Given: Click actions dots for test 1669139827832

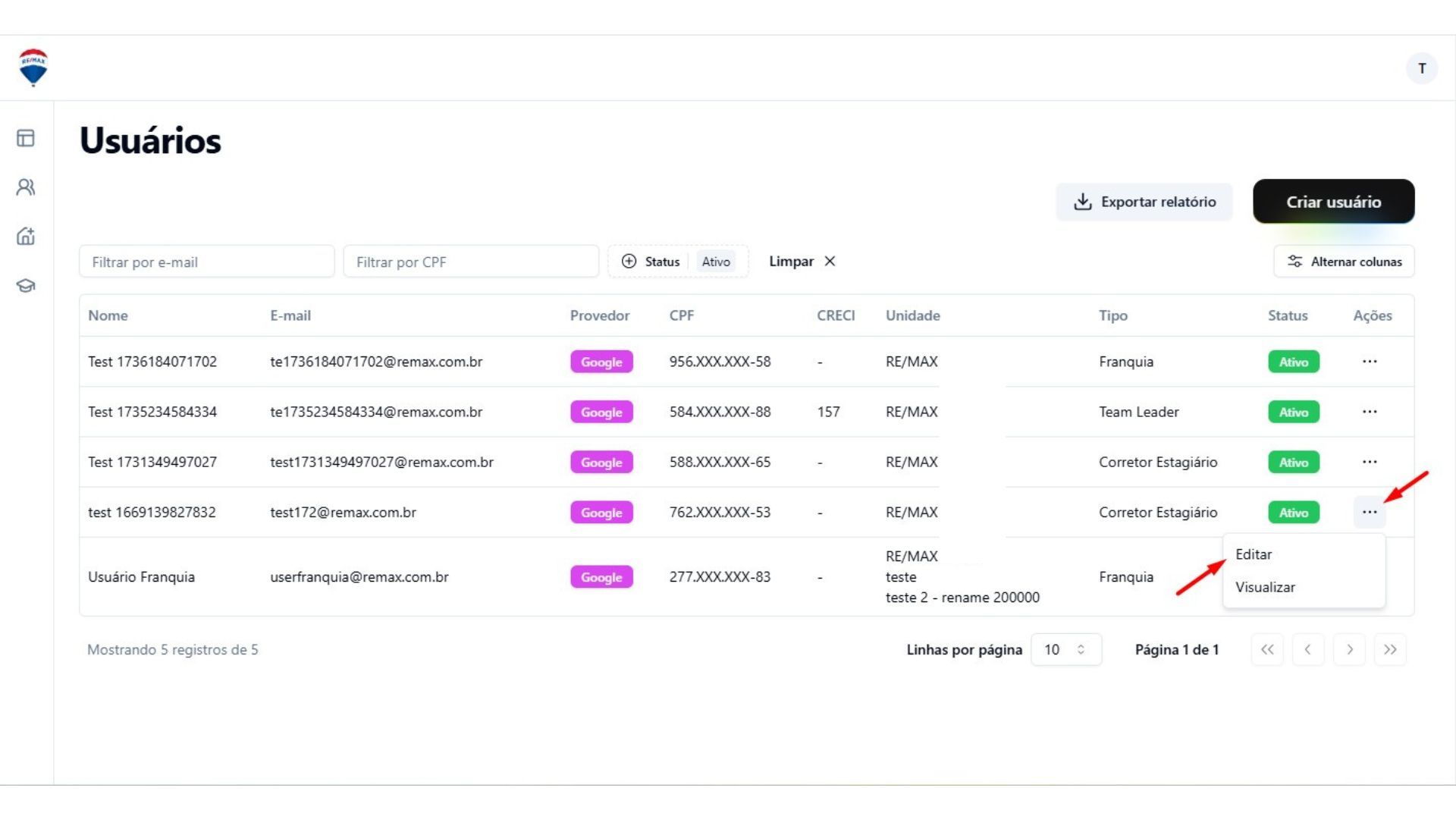Looking at the screenshot, I should (1370, 512).
